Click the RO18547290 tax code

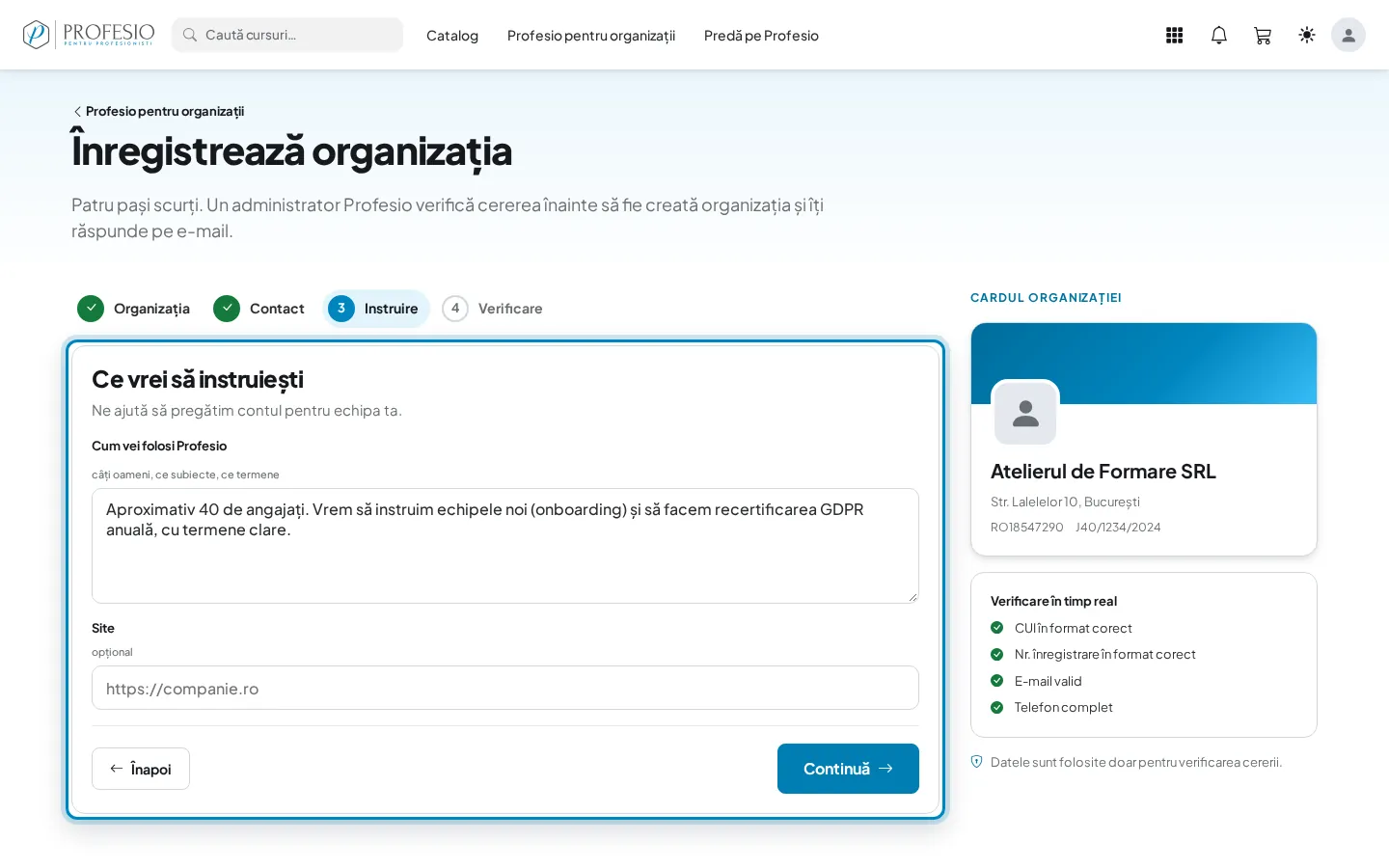[x=1026, y=528]
